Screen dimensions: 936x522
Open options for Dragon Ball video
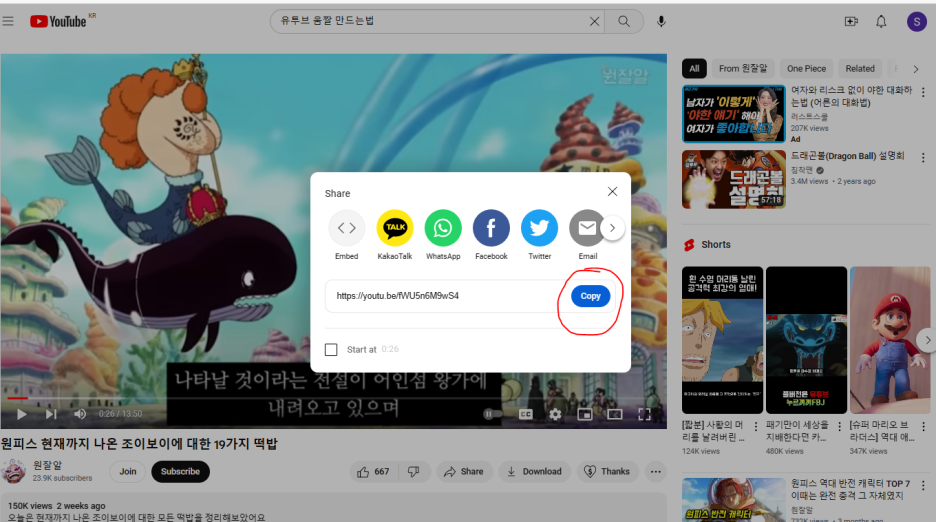click(923, 158)
